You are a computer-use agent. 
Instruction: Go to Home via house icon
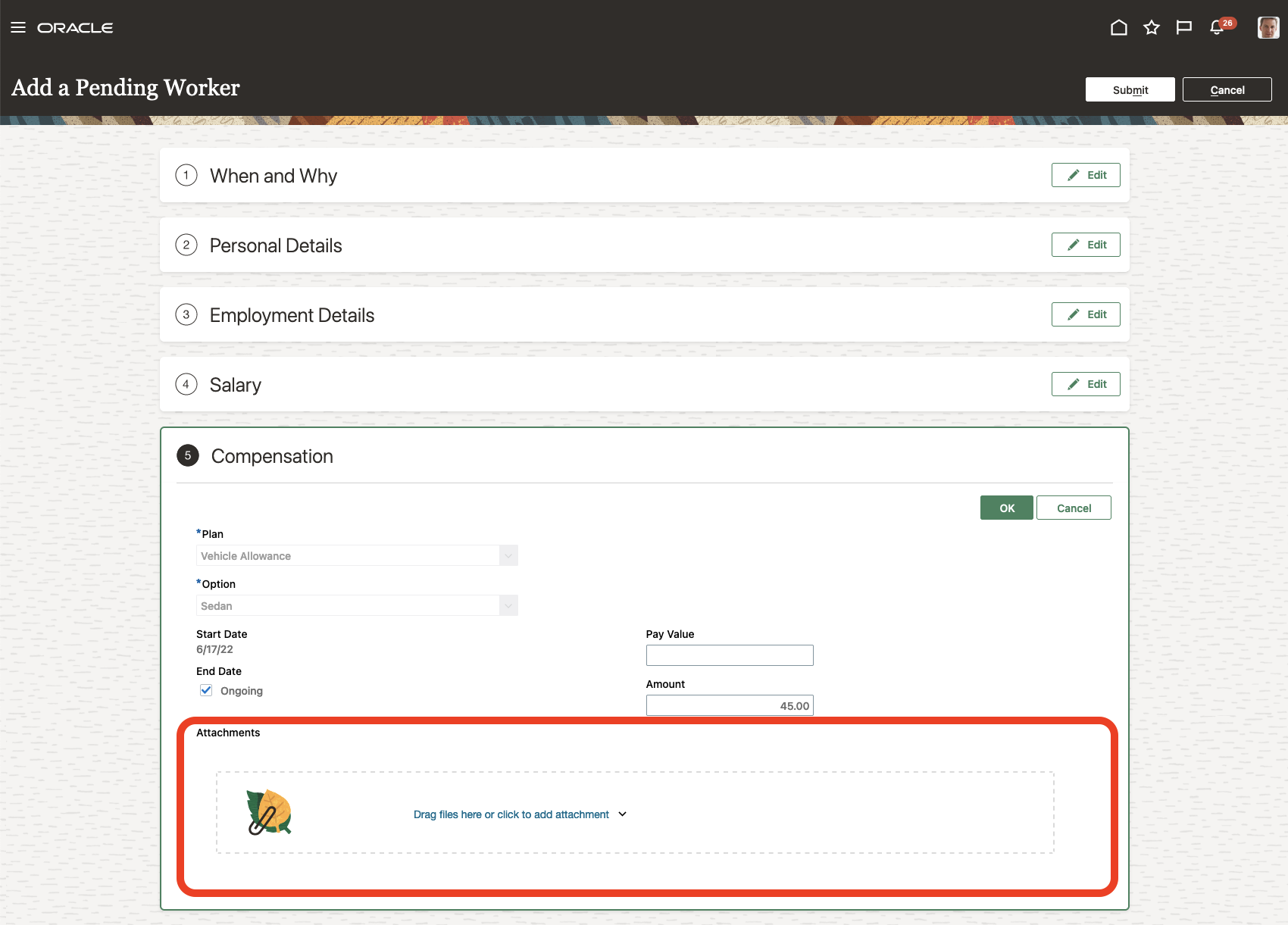tap(1118, 28)
